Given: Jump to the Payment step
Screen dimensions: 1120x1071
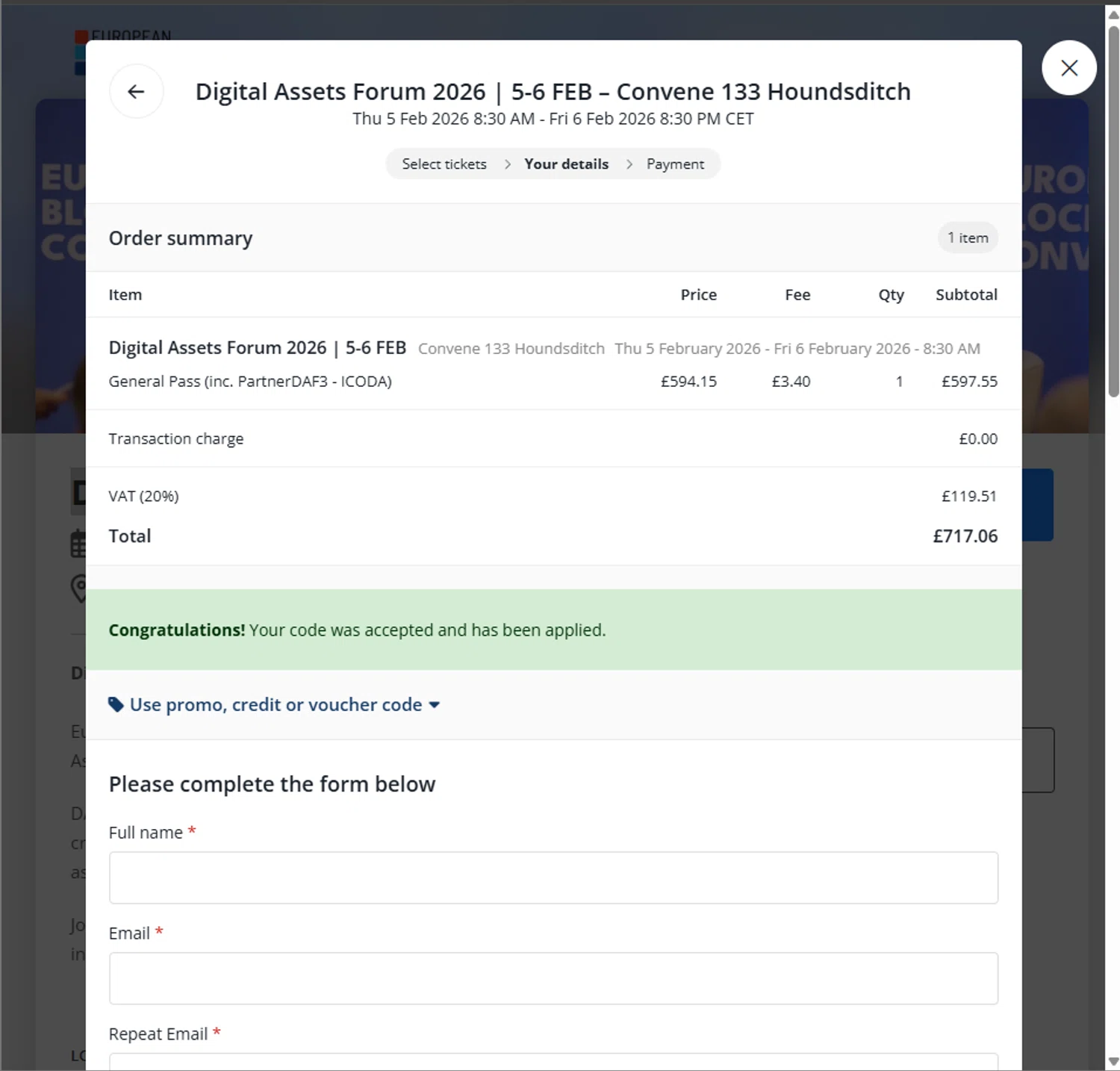Looking at the screenshot, I should pos(675,164).
